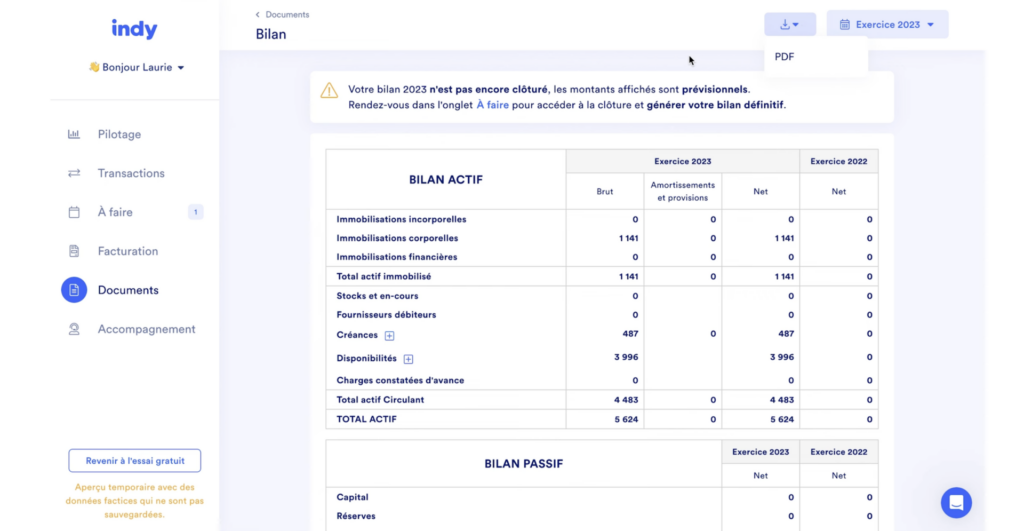Image resolution: width=1024 pixels, height=531 pixels.
Task: Click TOTAL ACTIF row label
Action: click(366, 419)
